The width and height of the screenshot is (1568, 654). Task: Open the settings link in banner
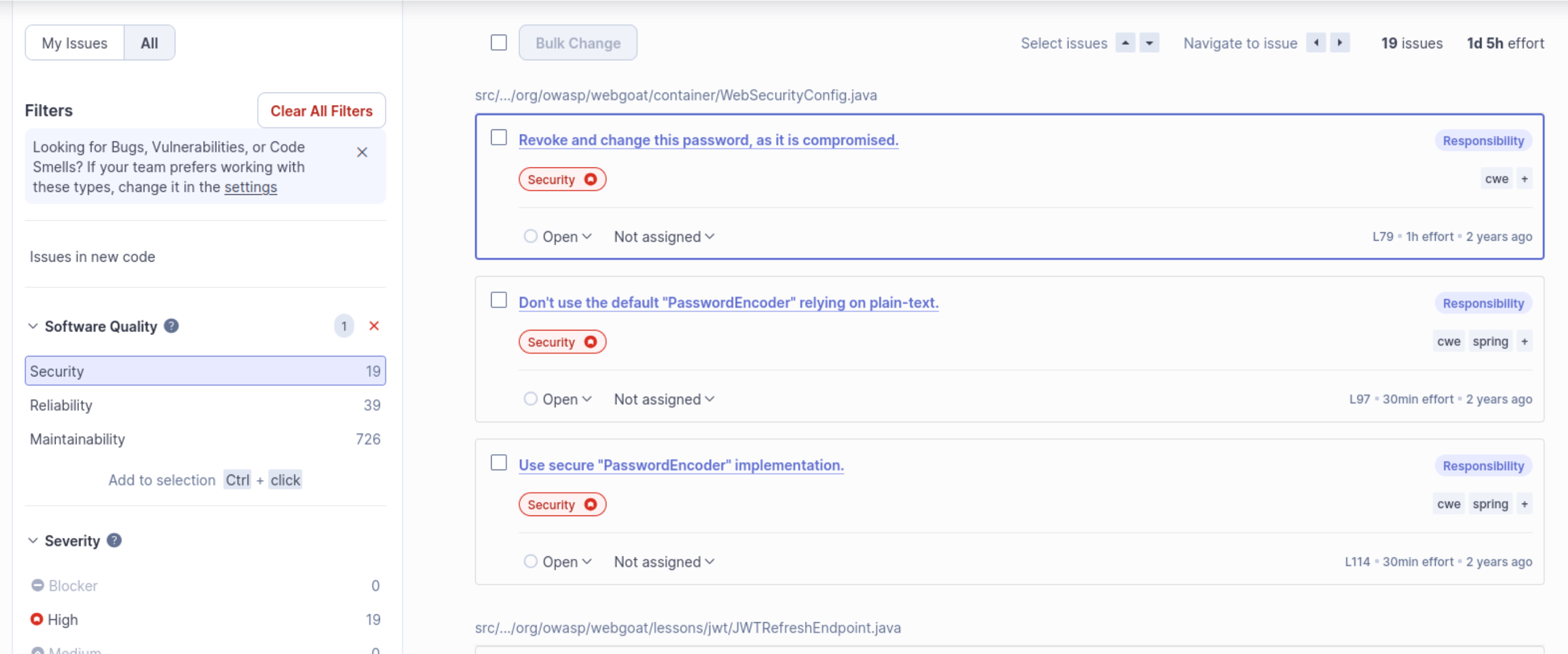coord(251,187)
